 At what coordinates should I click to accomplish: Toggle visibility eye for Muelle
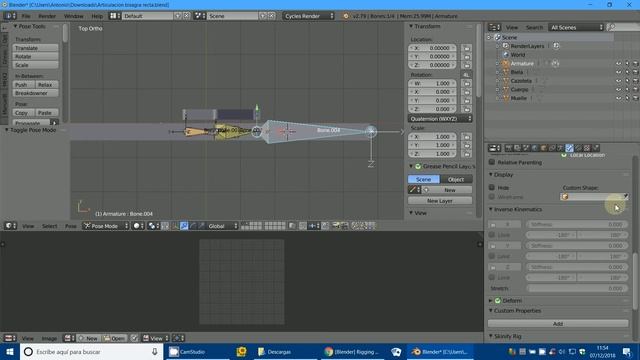pyautogui.click(x=619, y=98)
